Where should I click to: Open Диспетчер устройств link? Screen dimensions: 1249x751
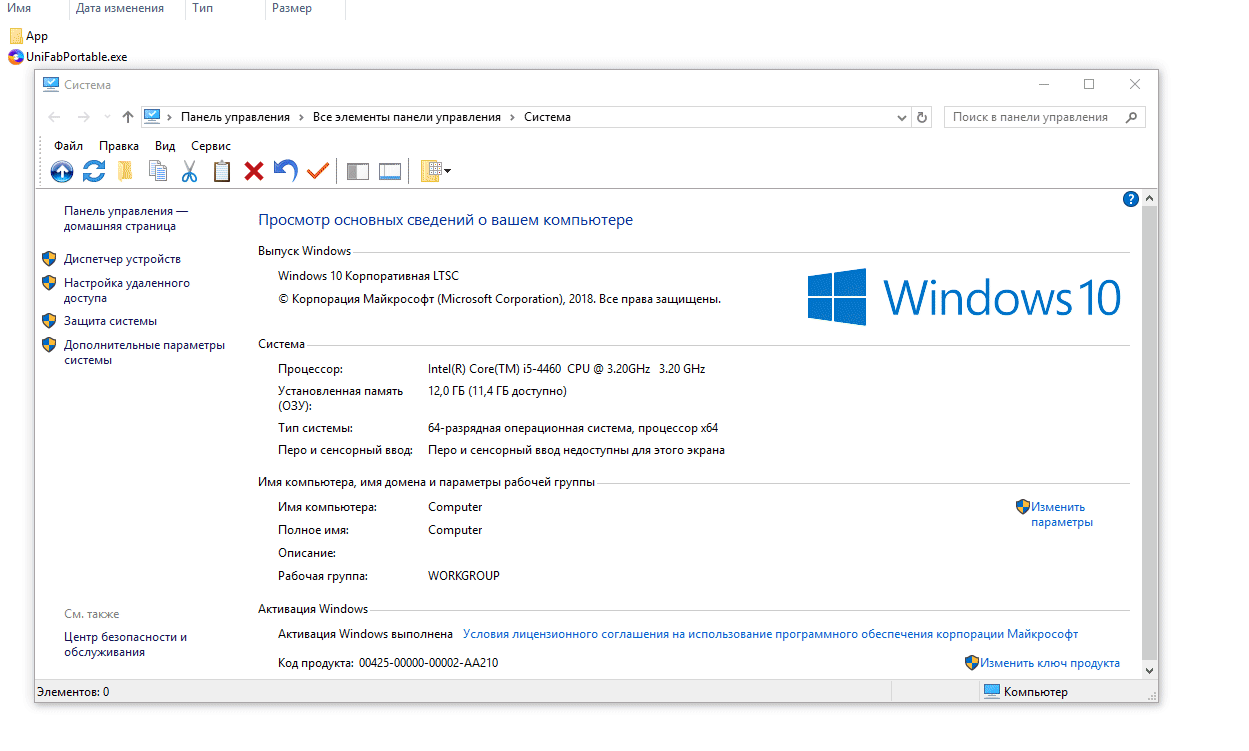click(x=122, y=259)
